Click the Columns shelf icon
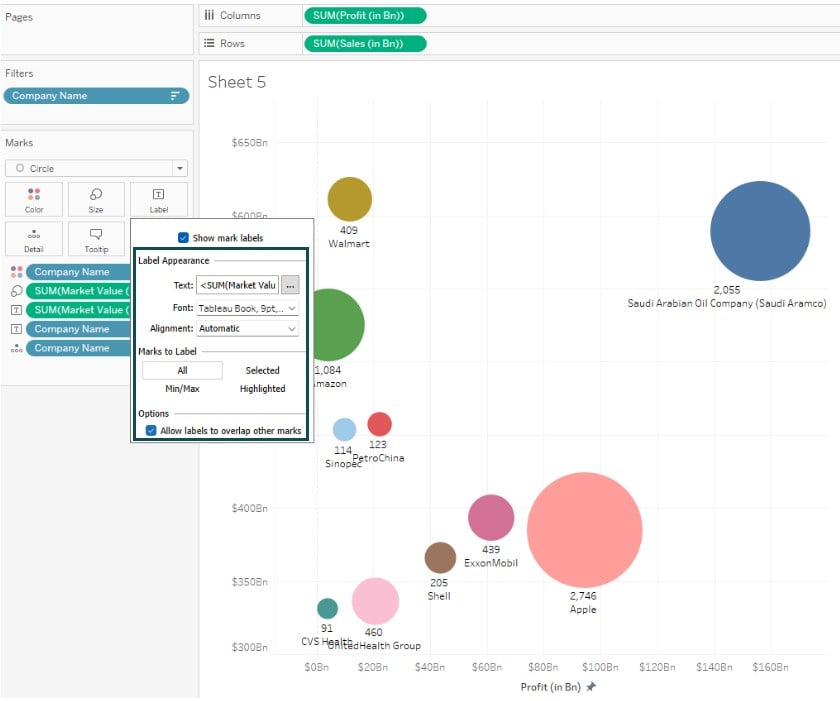 (x=209, y=16)
